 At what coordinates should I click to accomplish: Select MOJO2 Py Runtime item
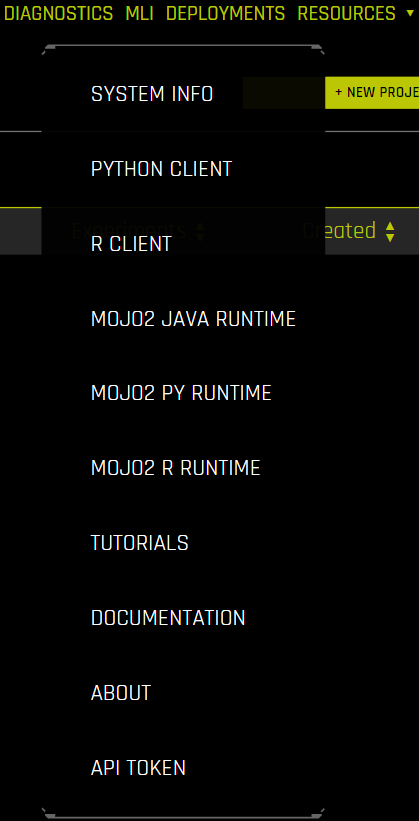[181, 393]
